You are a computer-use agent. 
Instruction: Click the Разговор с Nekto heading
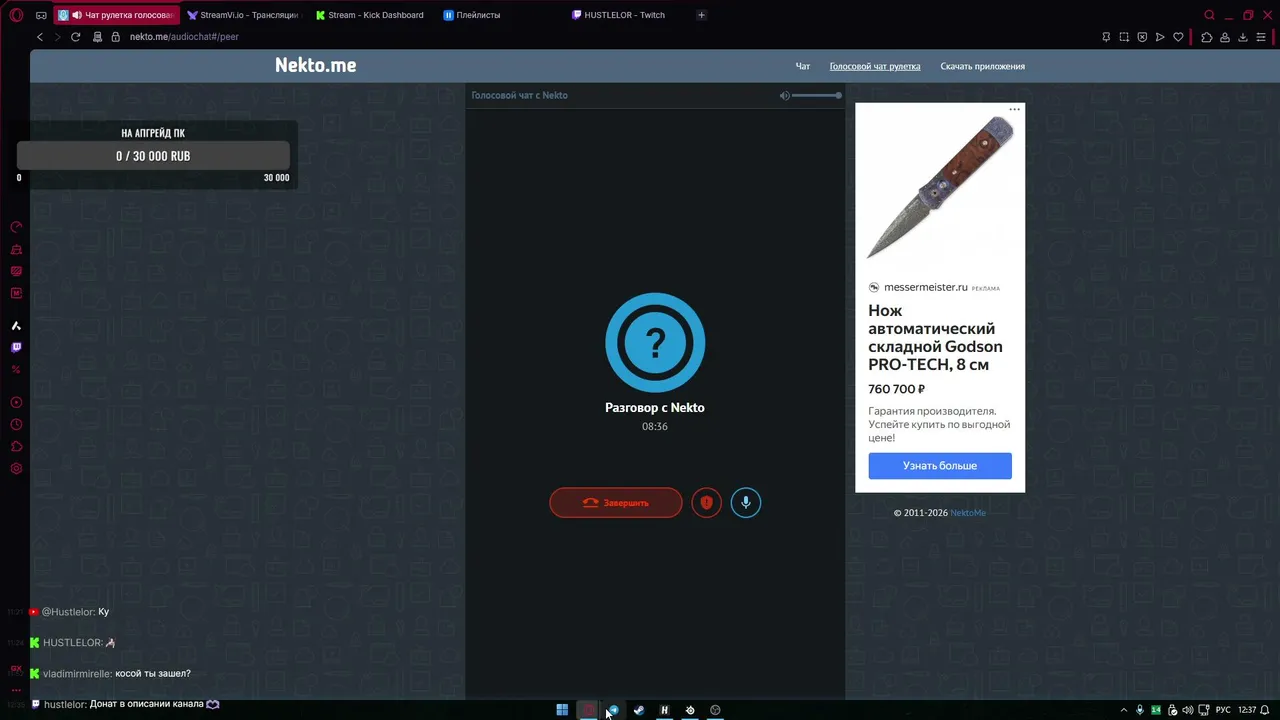pyautogui.click(x=655, y=408)
